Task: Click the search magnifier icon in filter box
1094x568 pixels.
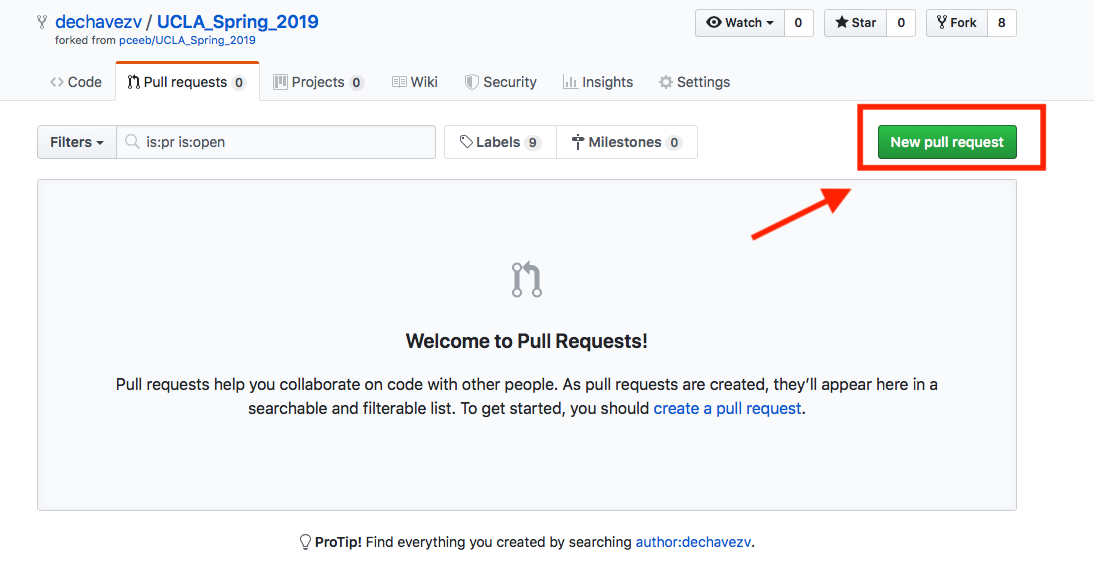Action: [132, 142]
